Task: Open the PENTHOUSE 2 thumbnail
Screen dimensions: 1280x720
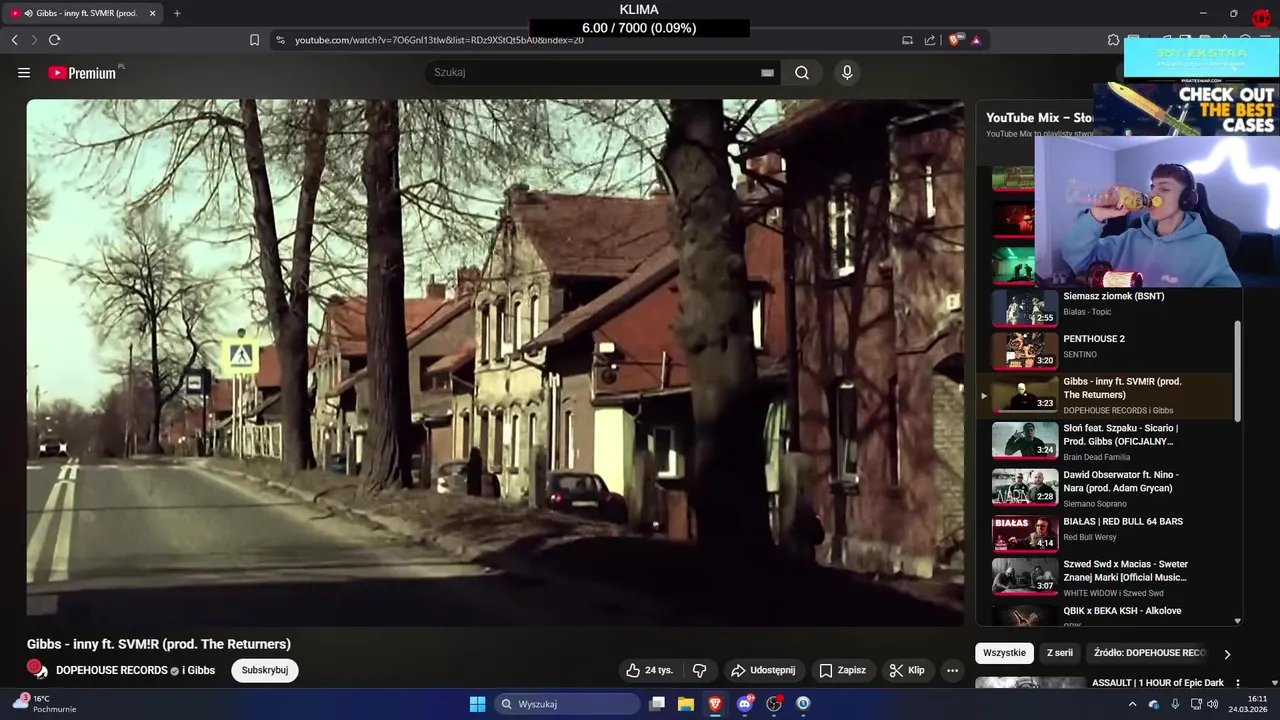Action: pyautogui.click(x=1024, y=351)
